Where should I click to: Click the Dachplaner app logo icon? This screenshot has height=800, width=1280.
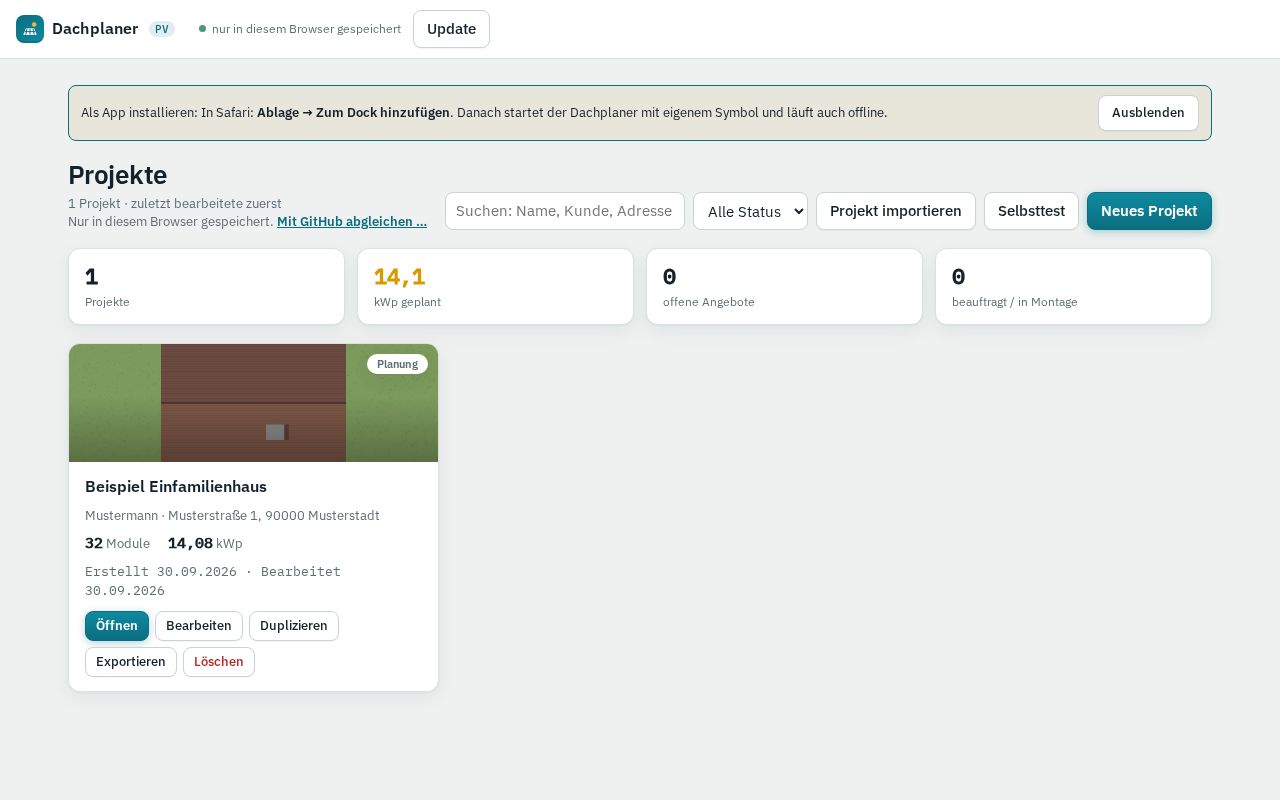30,29
